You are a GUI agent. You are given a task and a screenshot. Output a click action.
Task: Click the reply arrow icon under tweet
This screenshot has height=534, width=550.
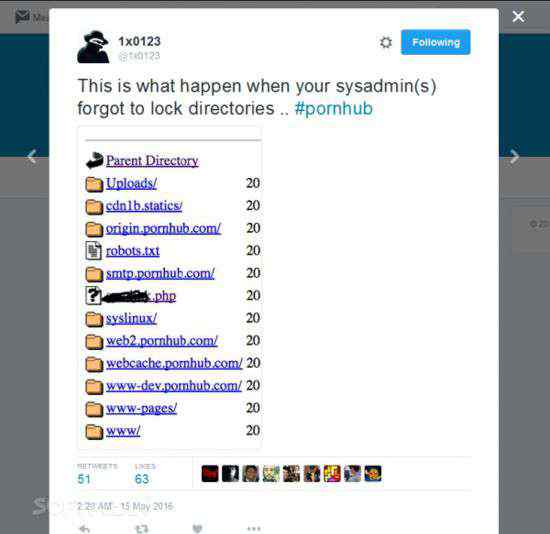[85, 528]
